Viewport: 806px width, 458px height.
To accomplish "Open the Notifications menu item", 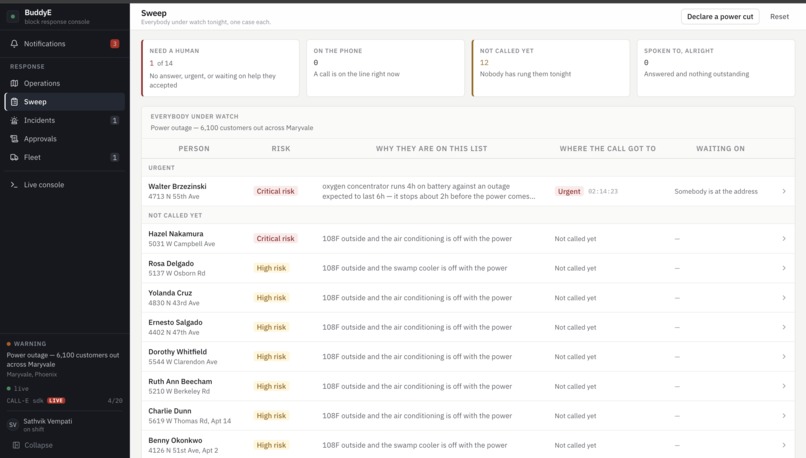I will tap(65, 44).
